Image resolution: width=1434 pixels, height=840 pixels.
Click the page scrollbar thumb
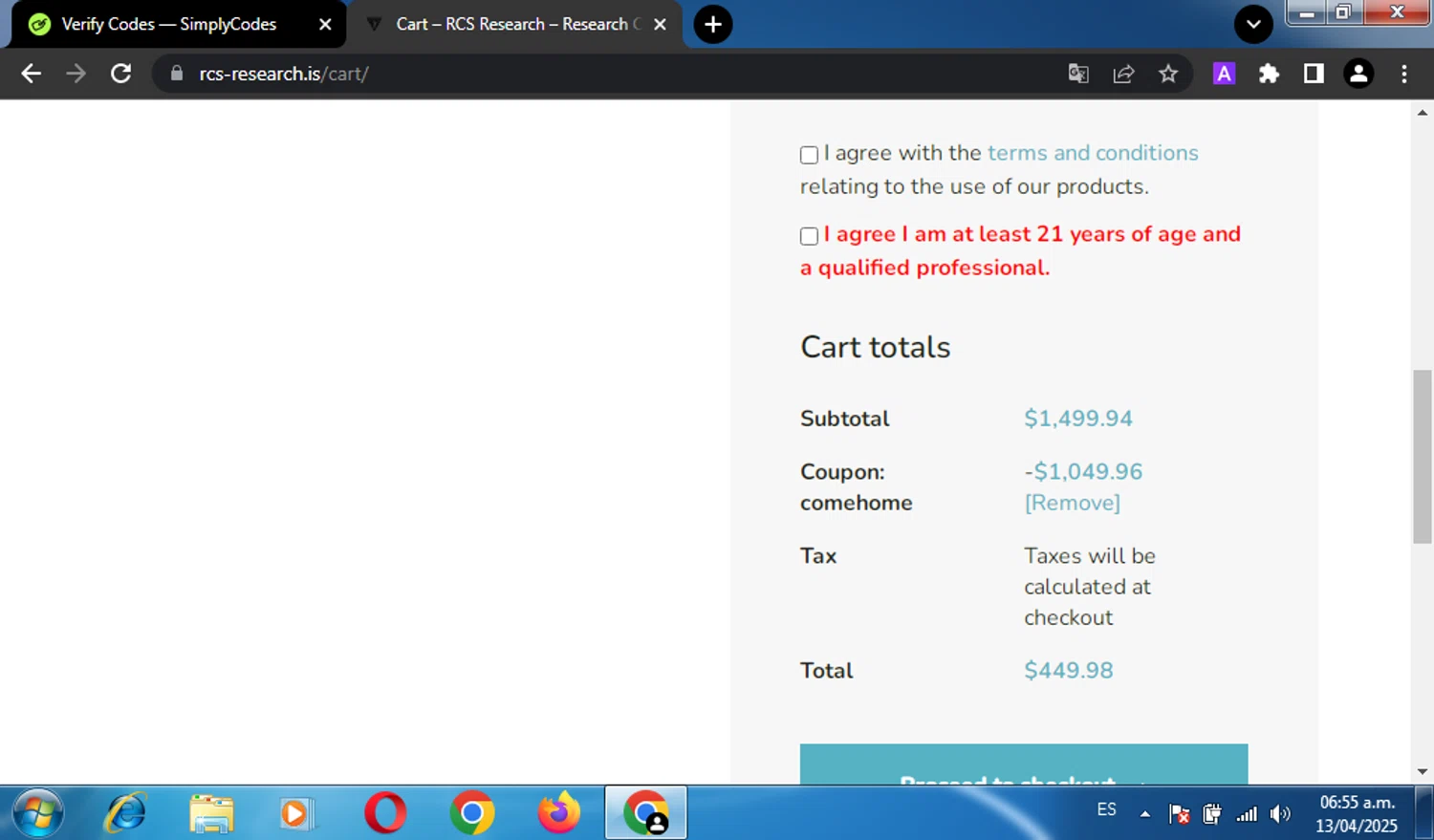[1423, 457]
